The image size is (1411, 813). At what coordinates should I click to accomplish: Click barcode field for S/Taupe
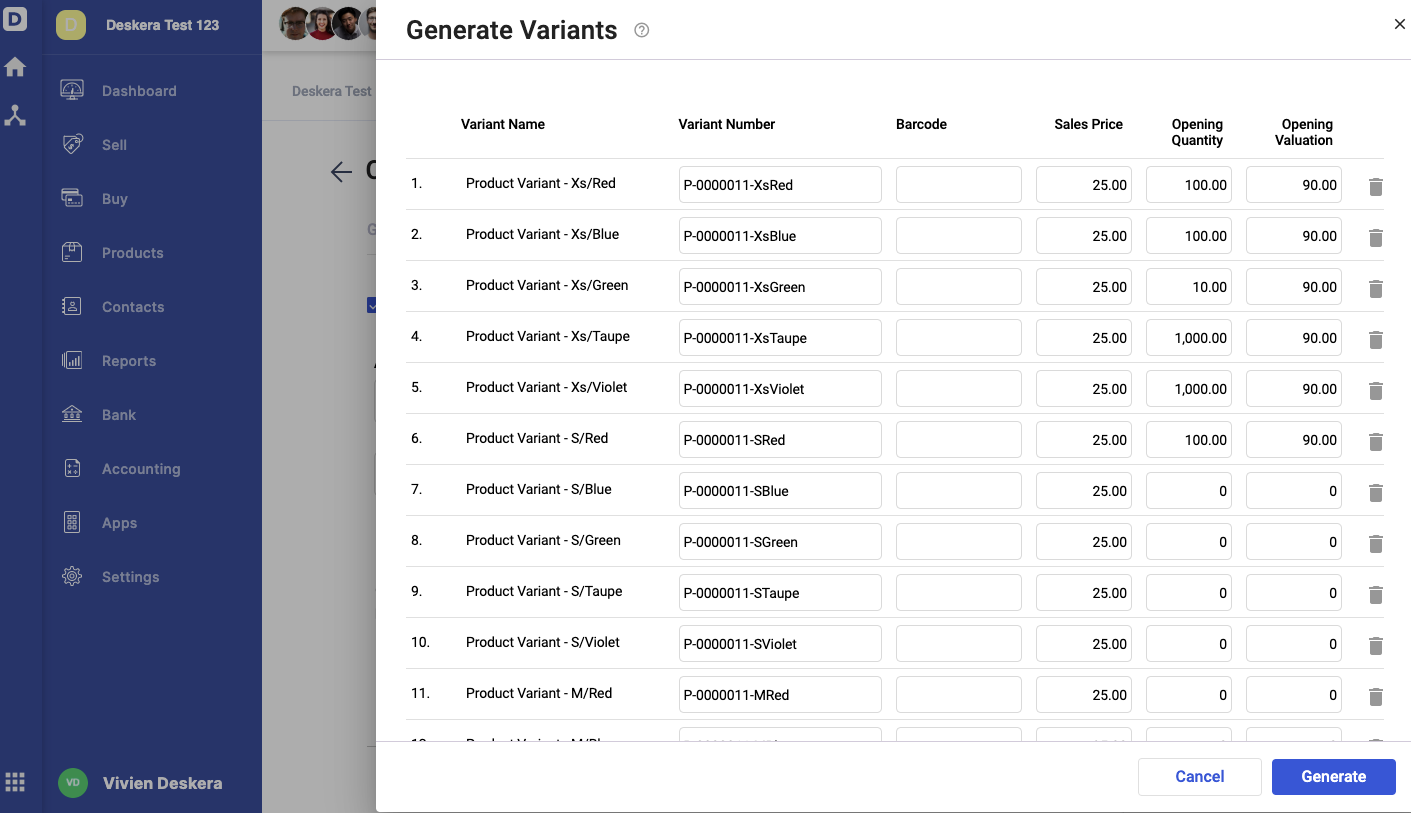pyautogui.click(x=959, y=593)
